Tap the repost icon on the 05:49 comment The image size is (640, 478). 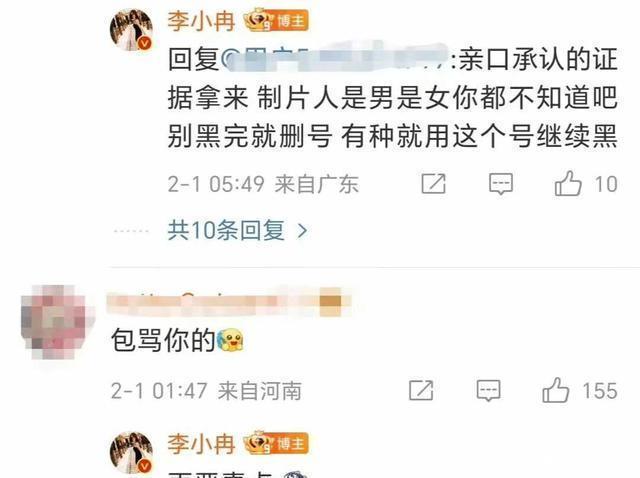click(x=433, y=184)
